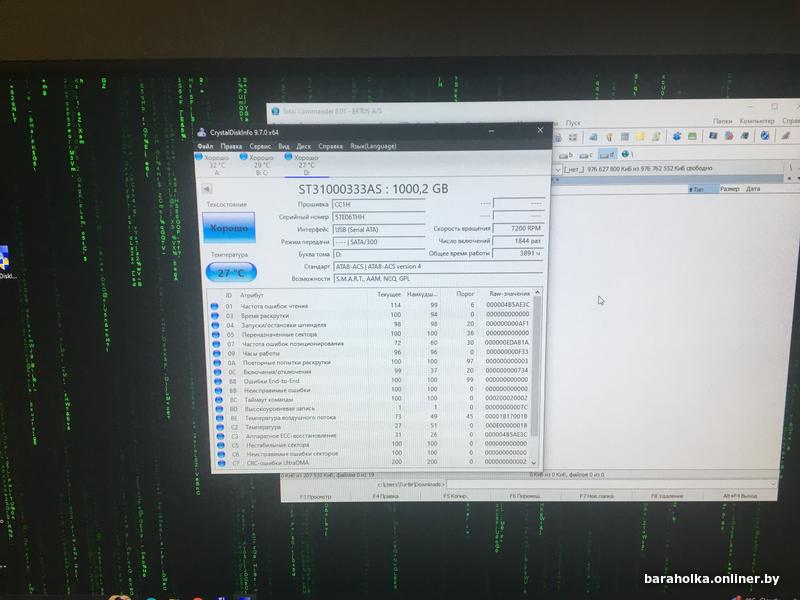Click the Хорошо health status button
The image size is (800, 600).
coord(229,228)
